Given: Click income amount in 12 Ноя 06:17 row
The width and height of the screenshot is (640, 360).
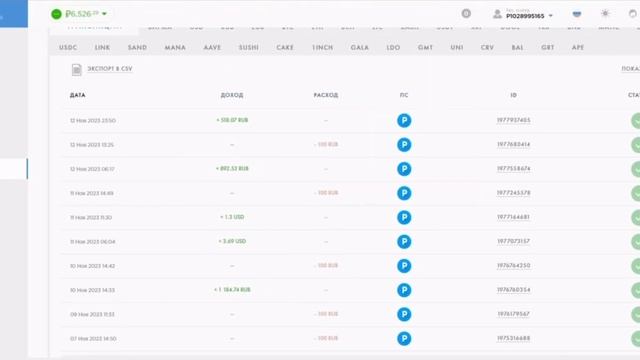Looking at the screenshot, I should coord(232,169).
